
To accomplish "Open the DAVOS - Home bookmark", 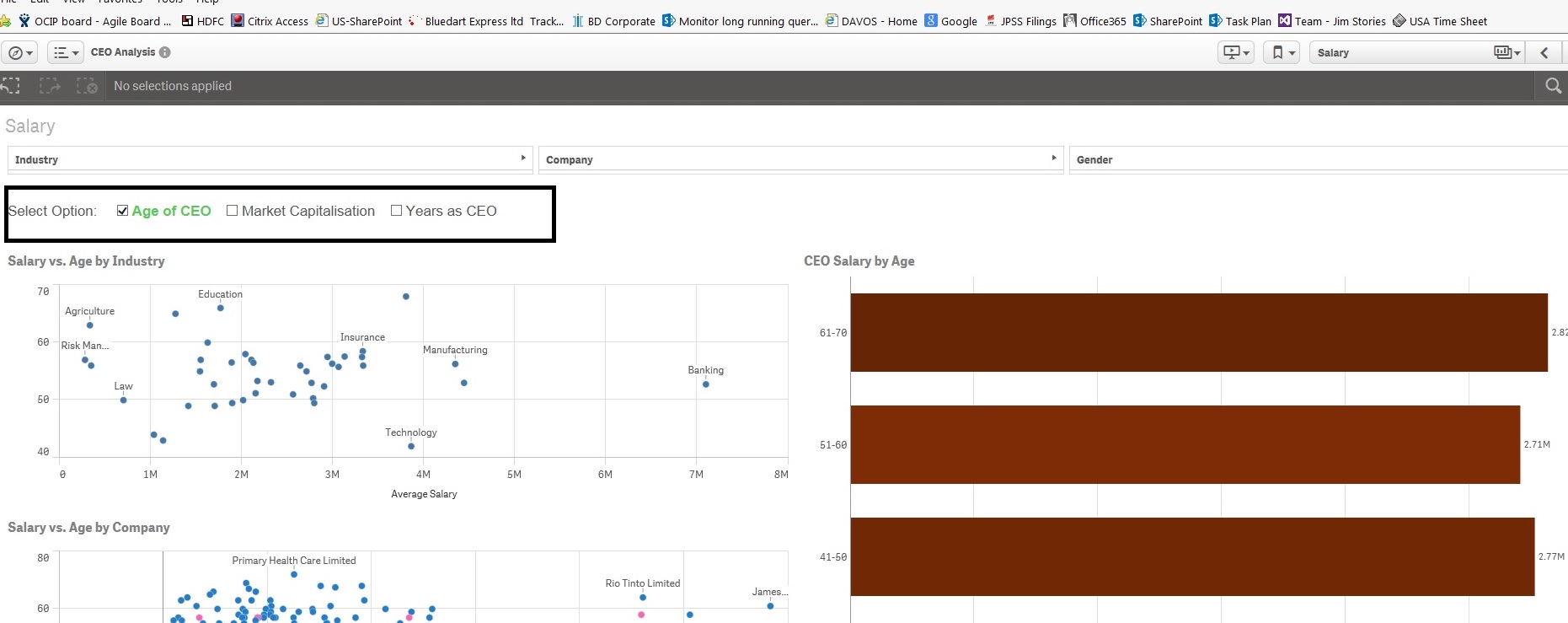I will [x=871, y=21].
